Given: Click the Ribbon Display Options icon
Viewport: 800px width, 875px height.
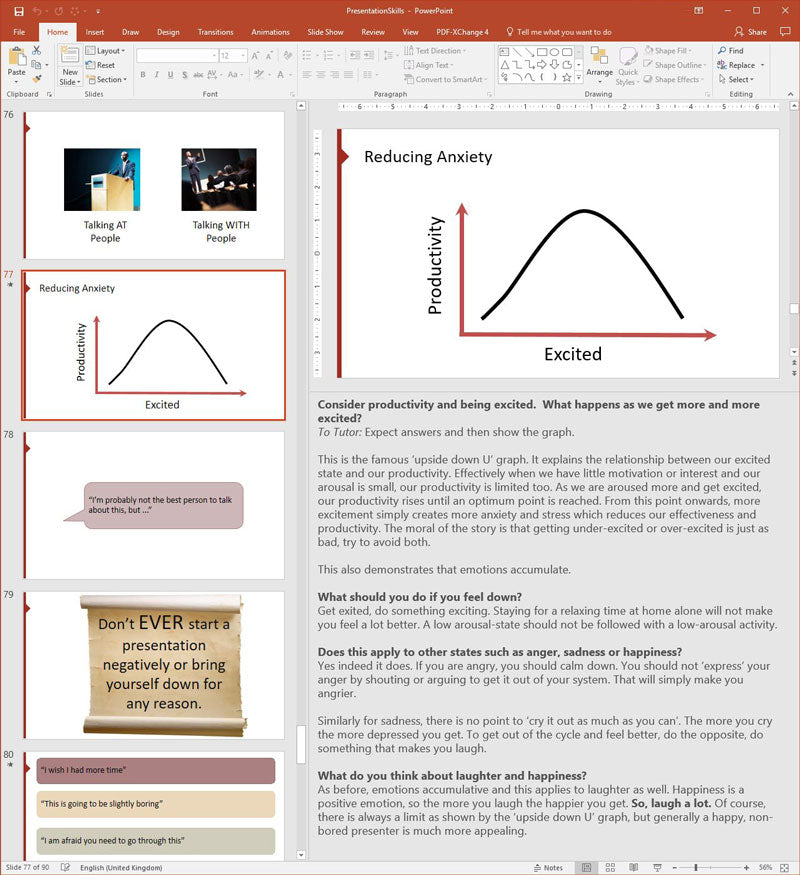Looking at the screenshot, I should (698, 11).
